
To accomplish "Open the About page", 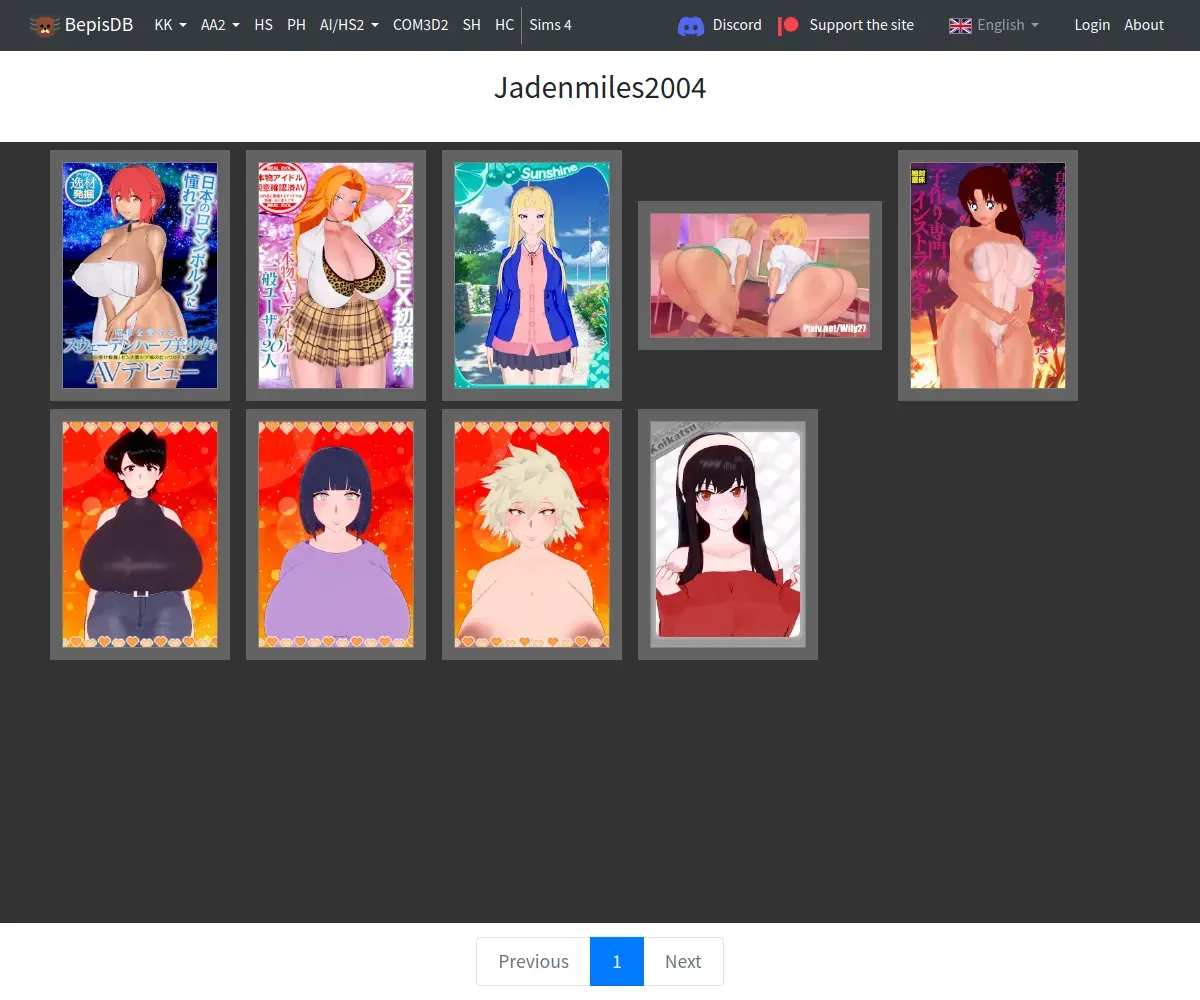I will click(x=1144, y=25).
